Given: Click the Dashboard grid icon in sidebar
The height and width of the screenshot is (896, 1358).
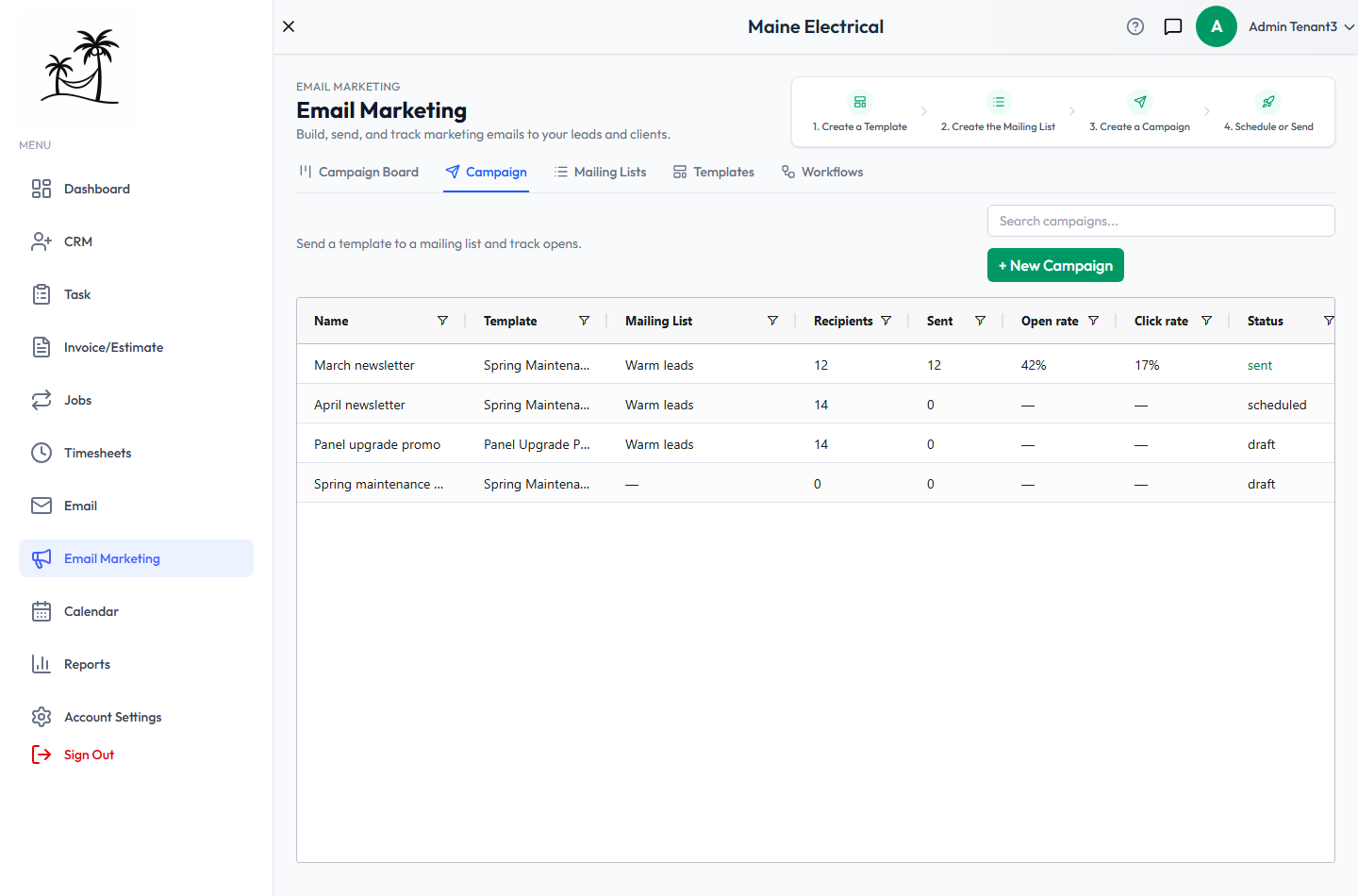Looking at the screenshot, I should tap(41, 189).
